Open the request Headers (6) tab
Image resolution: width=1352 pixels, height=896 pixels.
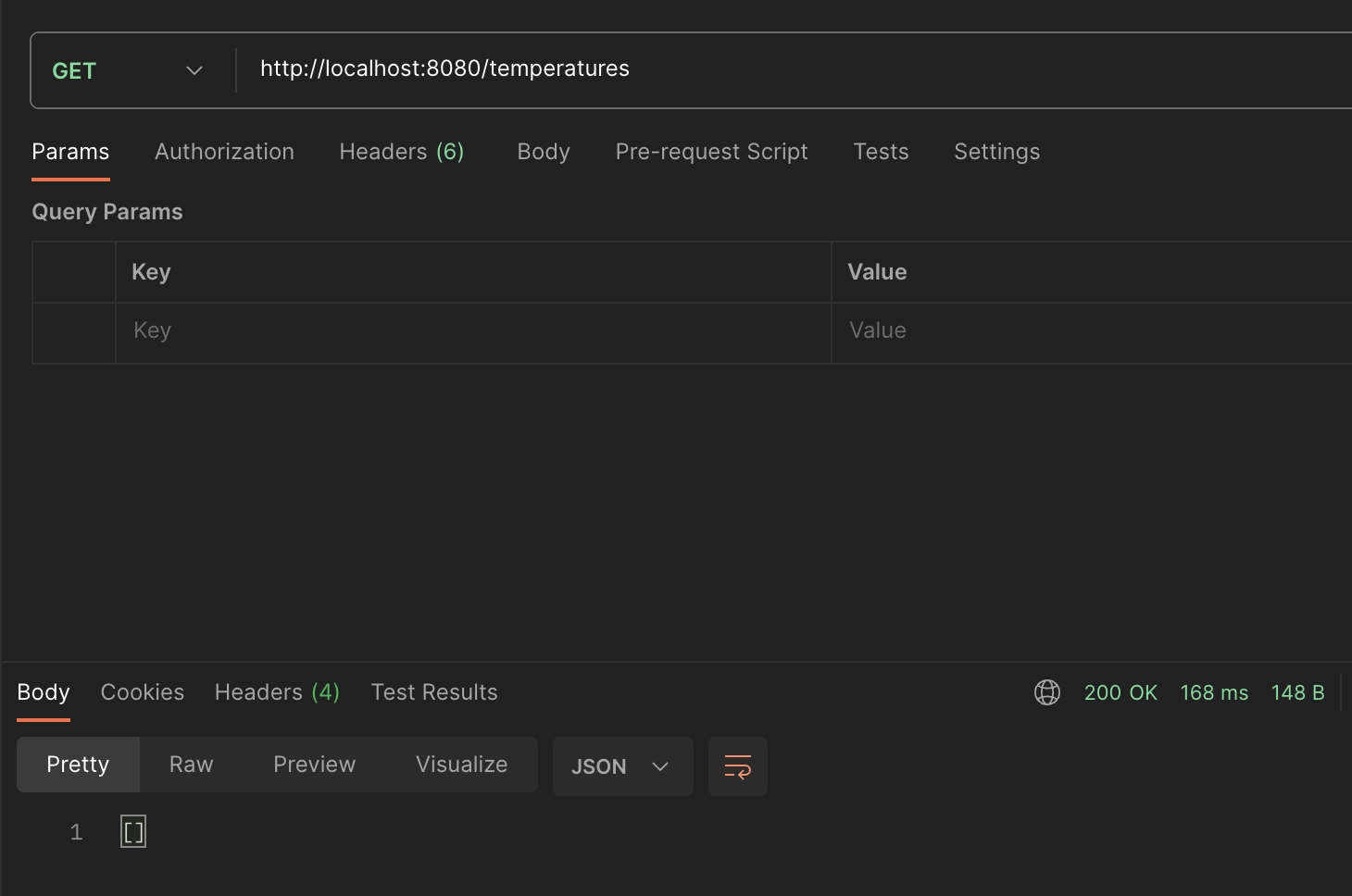point(401,152)
